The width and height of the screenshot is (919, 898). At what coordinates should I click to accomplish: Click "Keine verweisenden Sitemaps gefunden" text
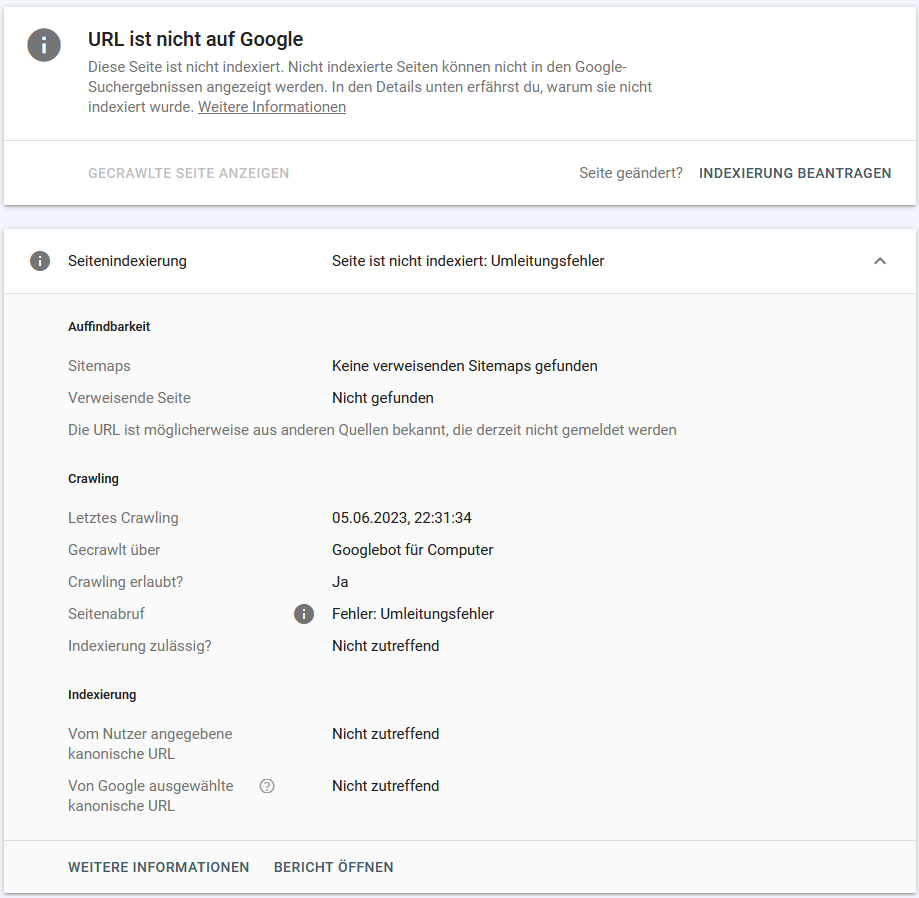click(x=465, y=366)
